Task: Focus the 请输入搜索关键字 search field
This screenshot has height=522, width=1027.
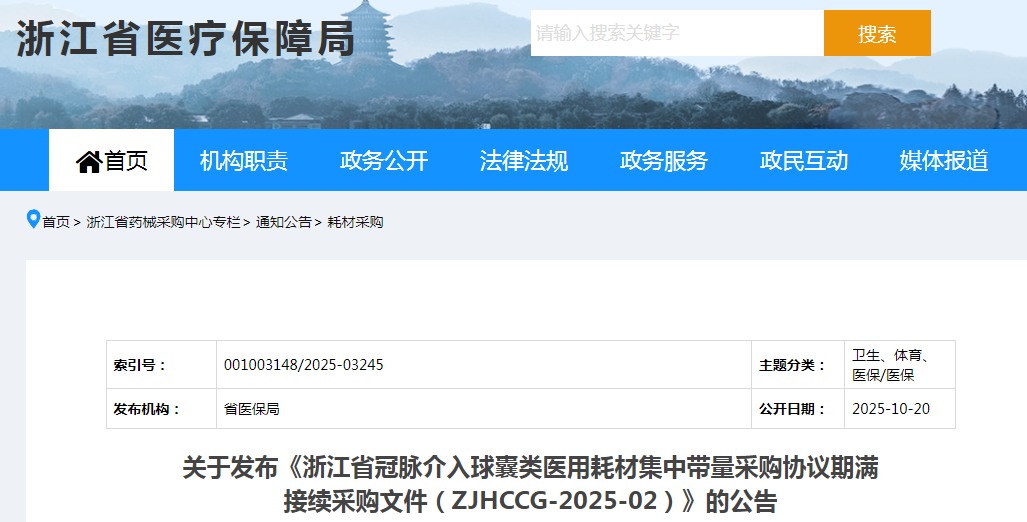Action: pyautogui.click(x=676, y=33)
